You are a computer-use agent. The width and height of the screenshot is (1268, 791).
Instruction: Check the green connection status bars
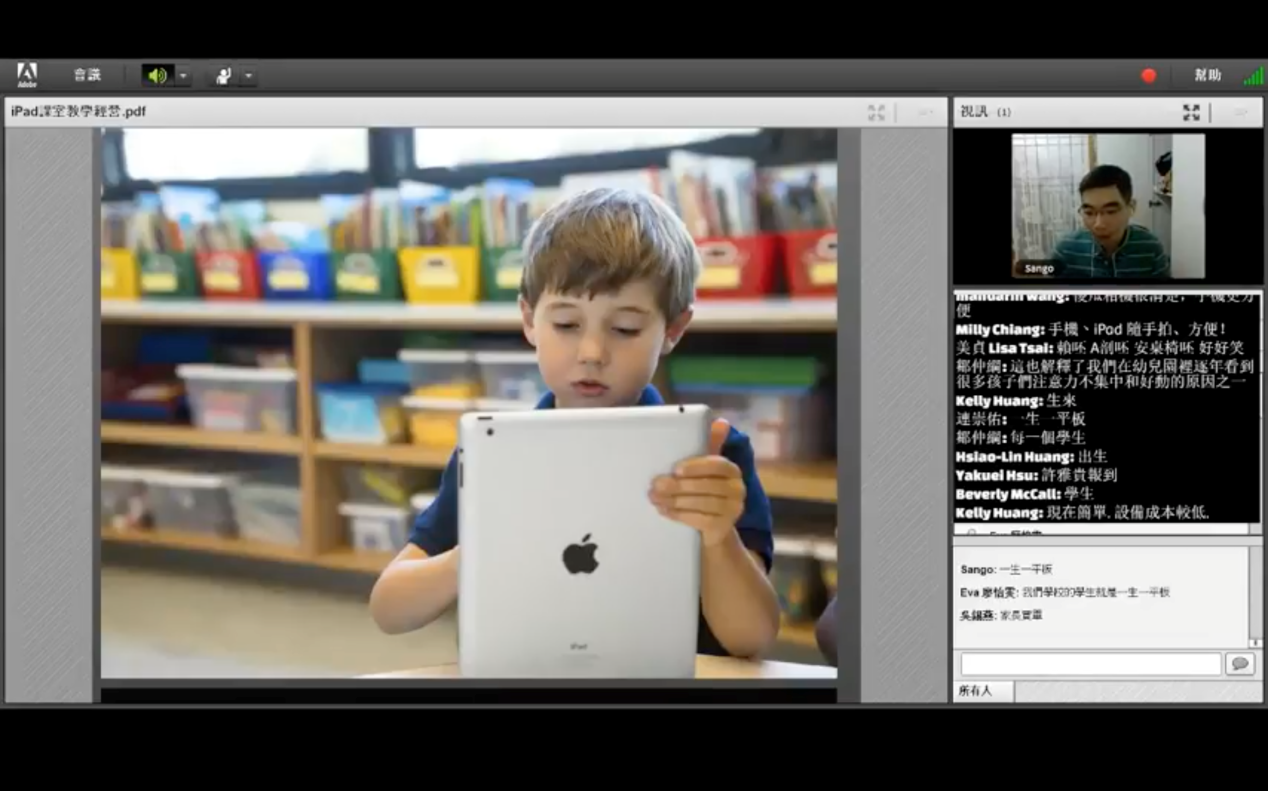[x=1253, y=75]
